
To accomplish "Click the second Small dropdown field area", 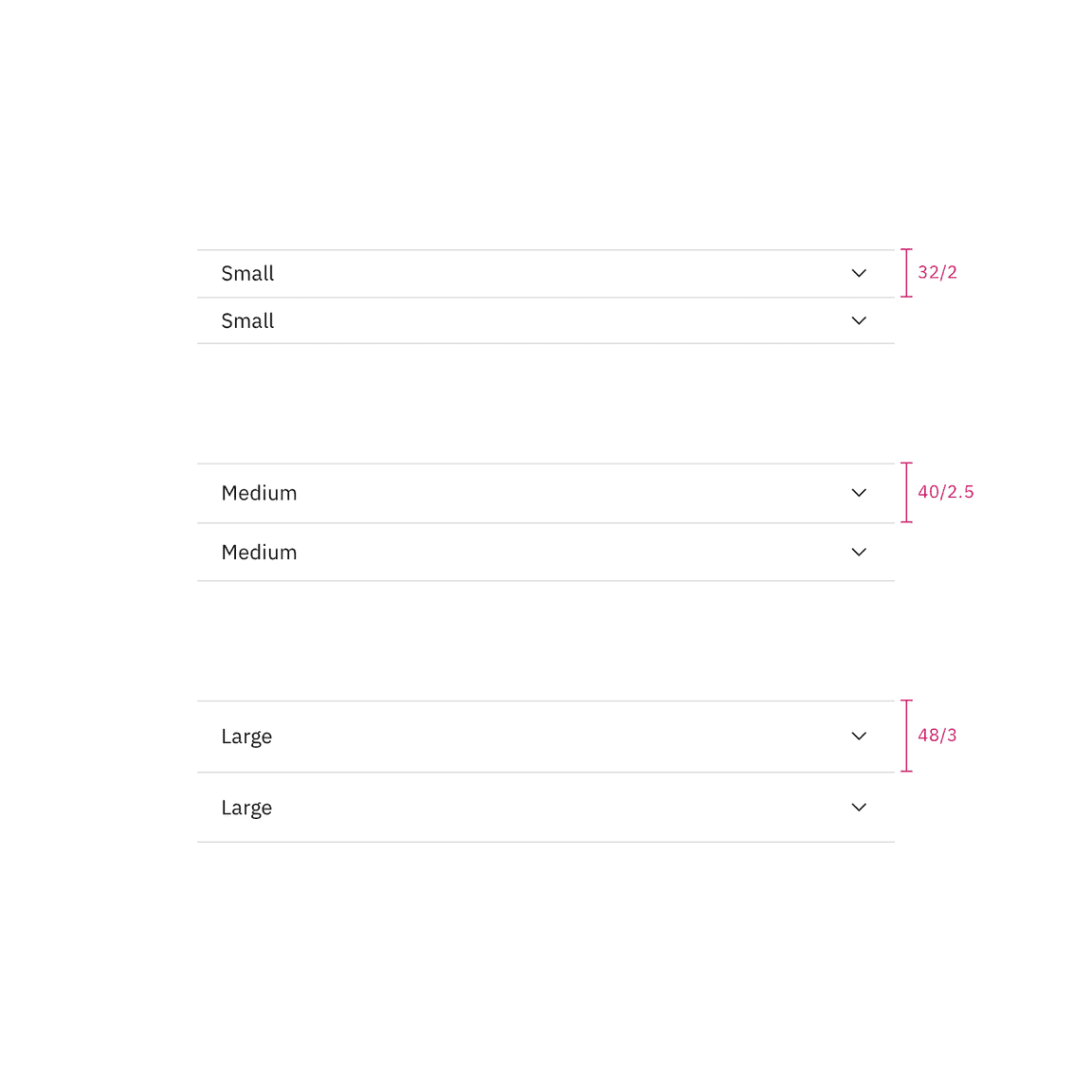I will (545, 320).
